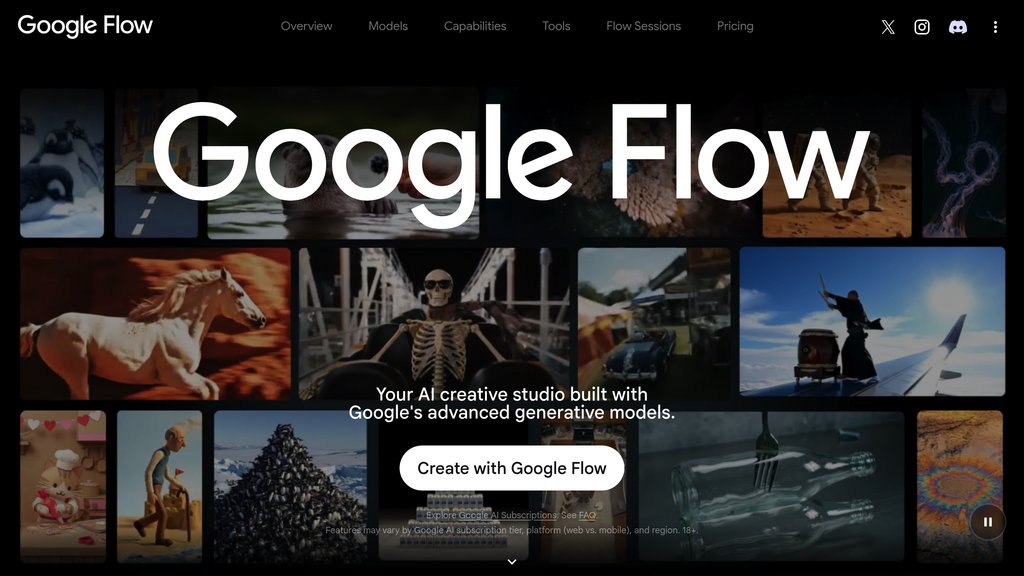Screen dimensions: 1024x576
Task: Open the FAQ link
Action: click(587, 515)
